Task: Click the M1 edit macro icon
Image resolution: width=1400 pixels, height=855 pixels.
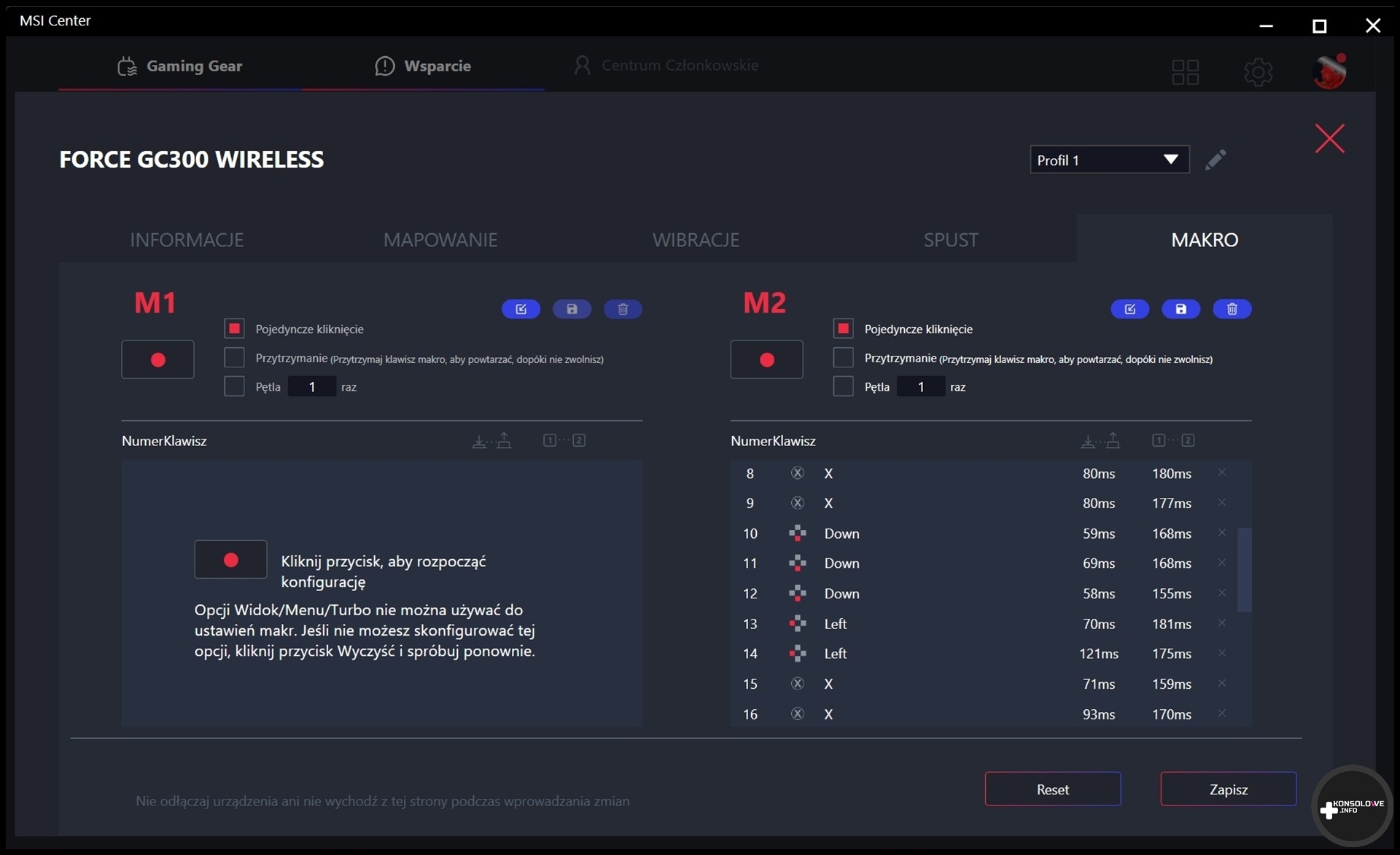Action: [x=521, y=309]
